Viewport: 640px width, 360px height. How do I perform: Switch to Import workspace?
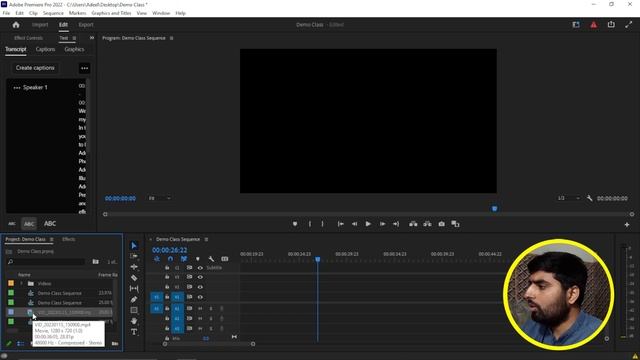pos(40,25)
